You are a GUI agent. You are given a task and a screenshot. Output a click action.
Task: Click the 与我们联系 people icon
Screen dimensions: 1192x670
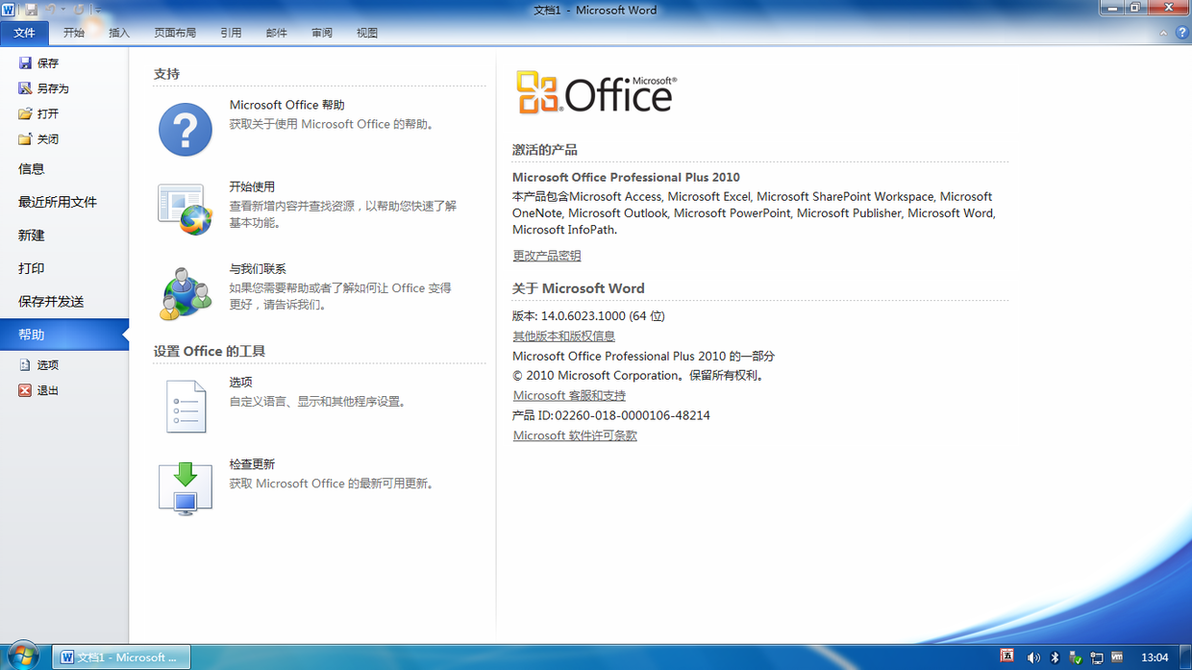tap(185, 294)
